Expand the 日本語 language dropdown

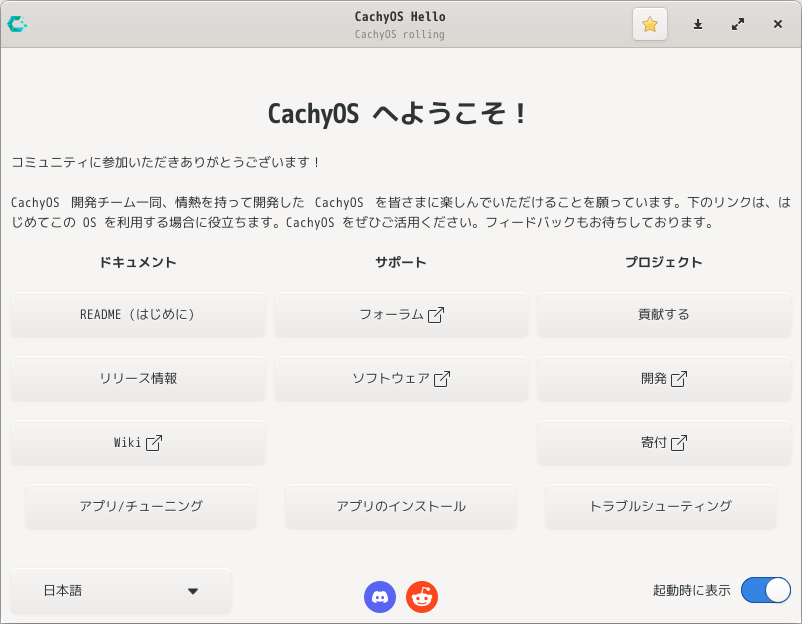coord(121,591)
